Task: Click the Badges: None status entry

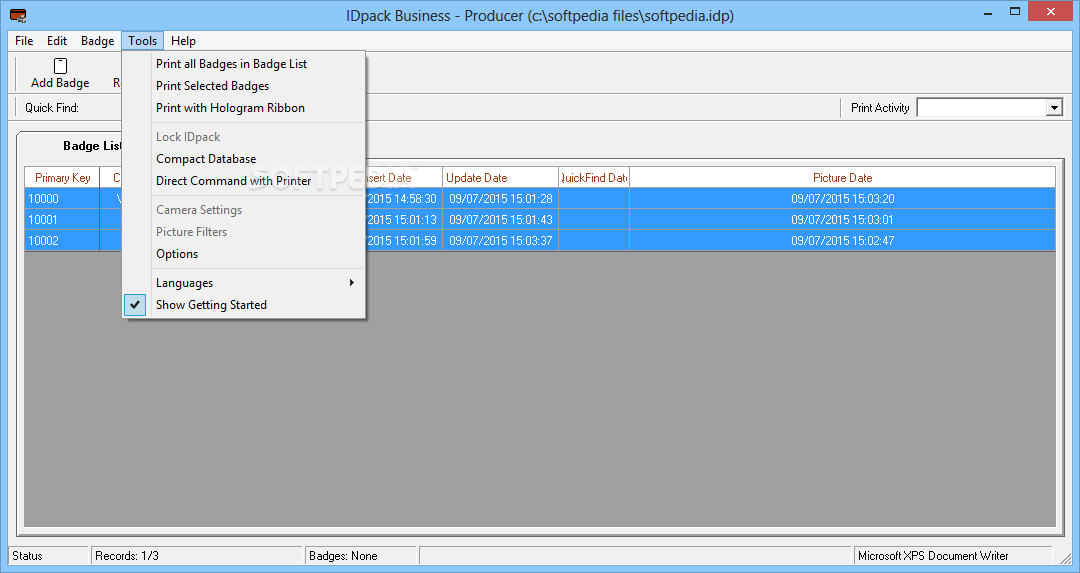Action: pos(360,556)
